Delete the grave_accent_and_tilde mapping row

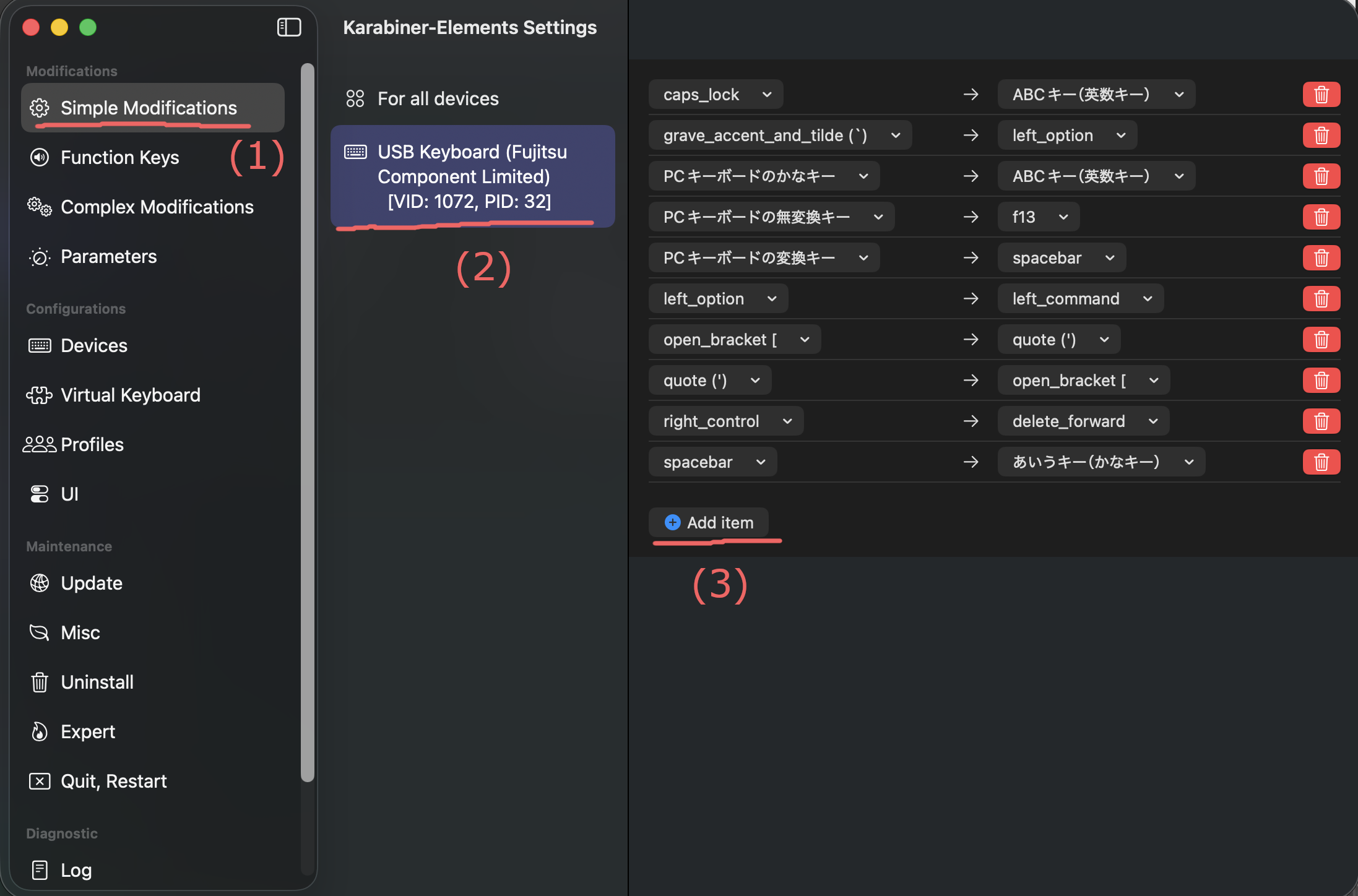(1321, 136)
